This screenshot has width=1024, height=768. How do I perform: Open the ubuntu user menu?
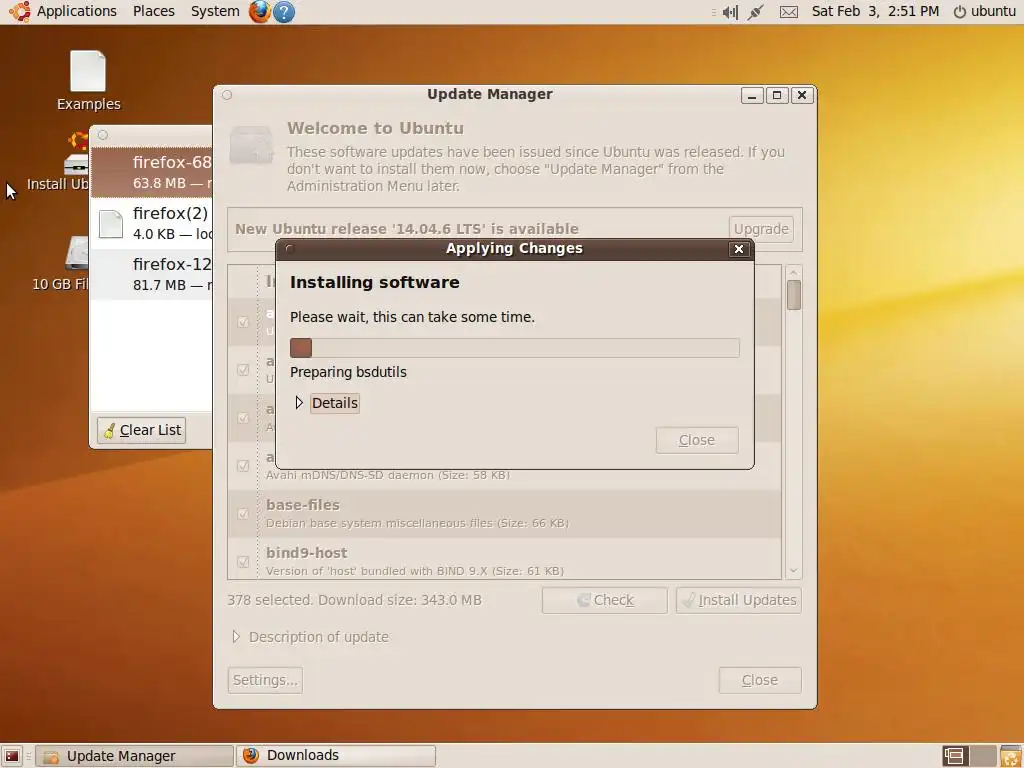click(x=993, y=11)
